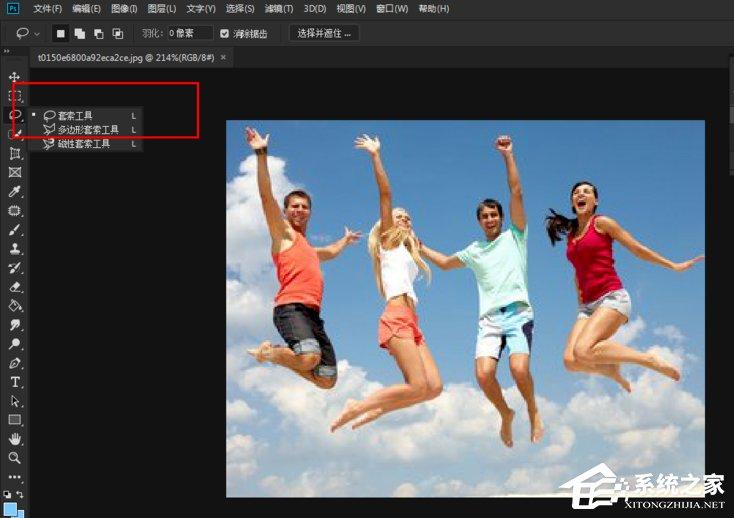The height and width of the screenshot is (518, 734).
Task: Select the Smudge tool
Action: pyautogui.click(x=15, y=325)
